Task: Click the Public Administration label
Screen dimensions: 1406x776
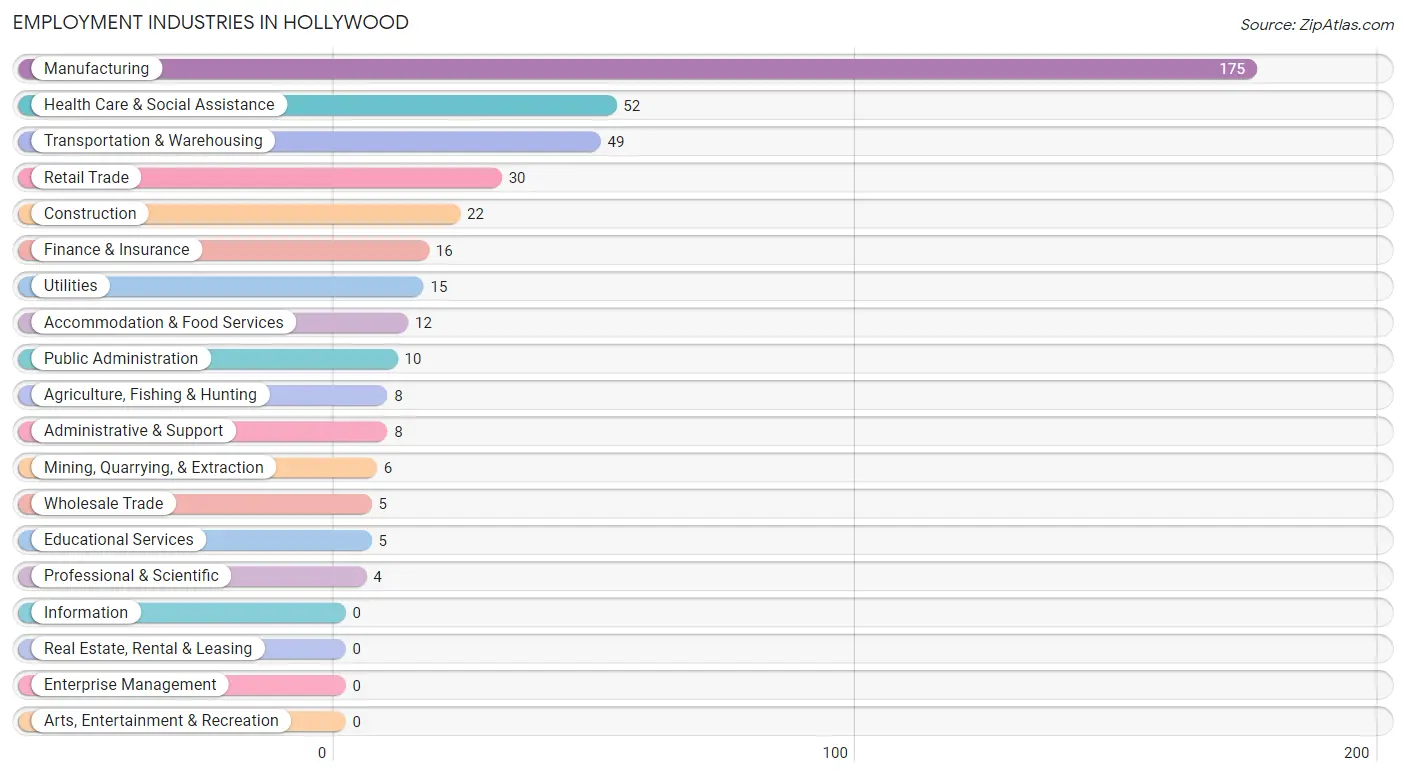Action: pyautogui.click(x=121, y=359)
